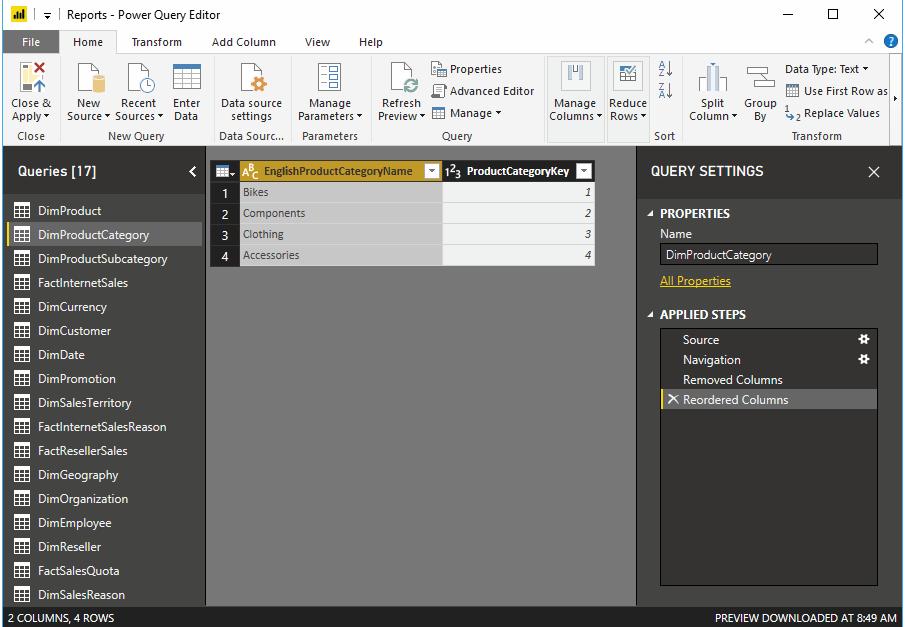
Task: Collapse the Queries pane
Action: point(192,172)
